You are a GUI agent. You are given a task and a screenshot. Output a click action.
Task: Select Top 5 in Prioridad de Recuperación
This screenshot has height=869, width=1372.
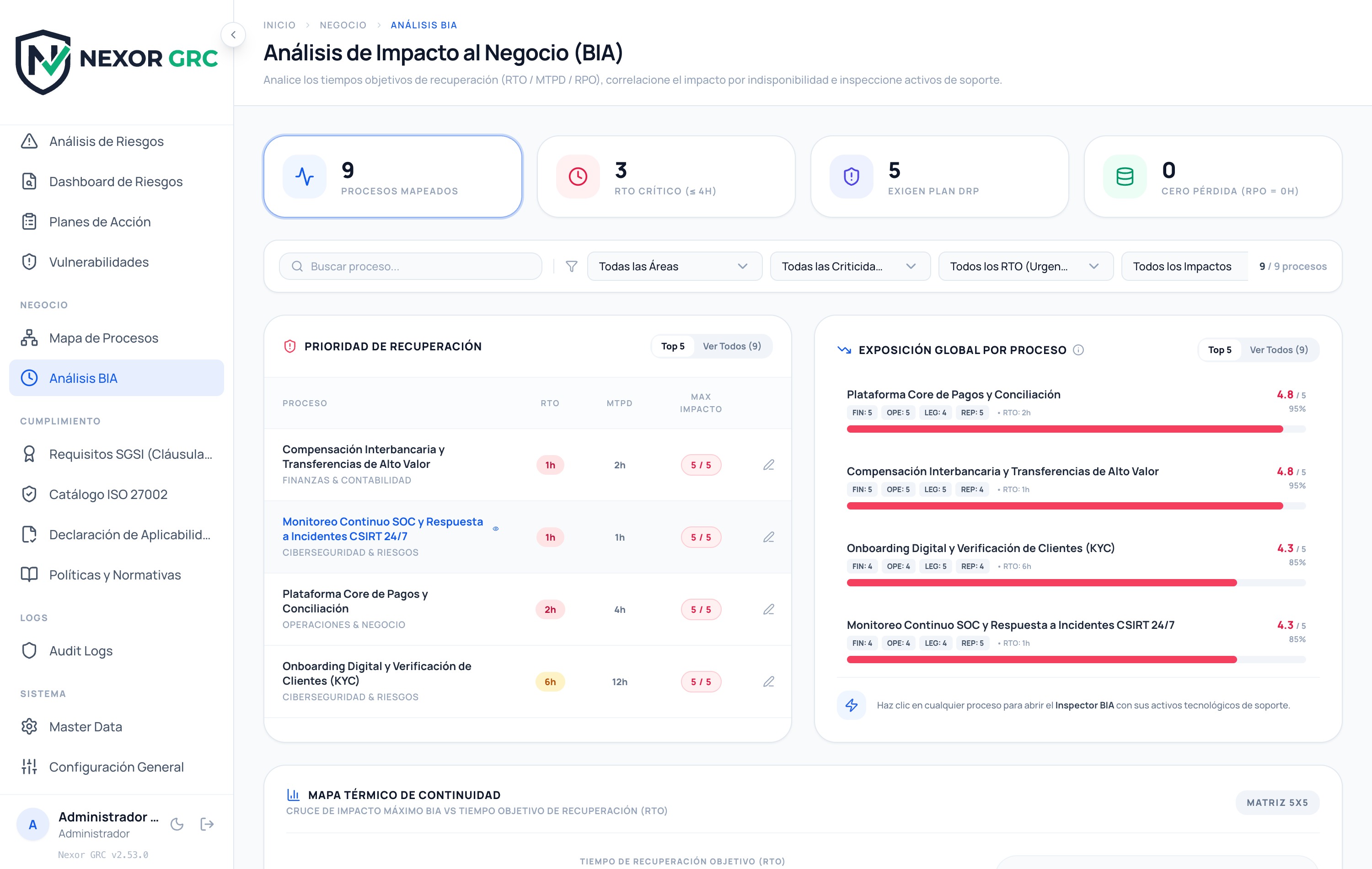(673, 347)
